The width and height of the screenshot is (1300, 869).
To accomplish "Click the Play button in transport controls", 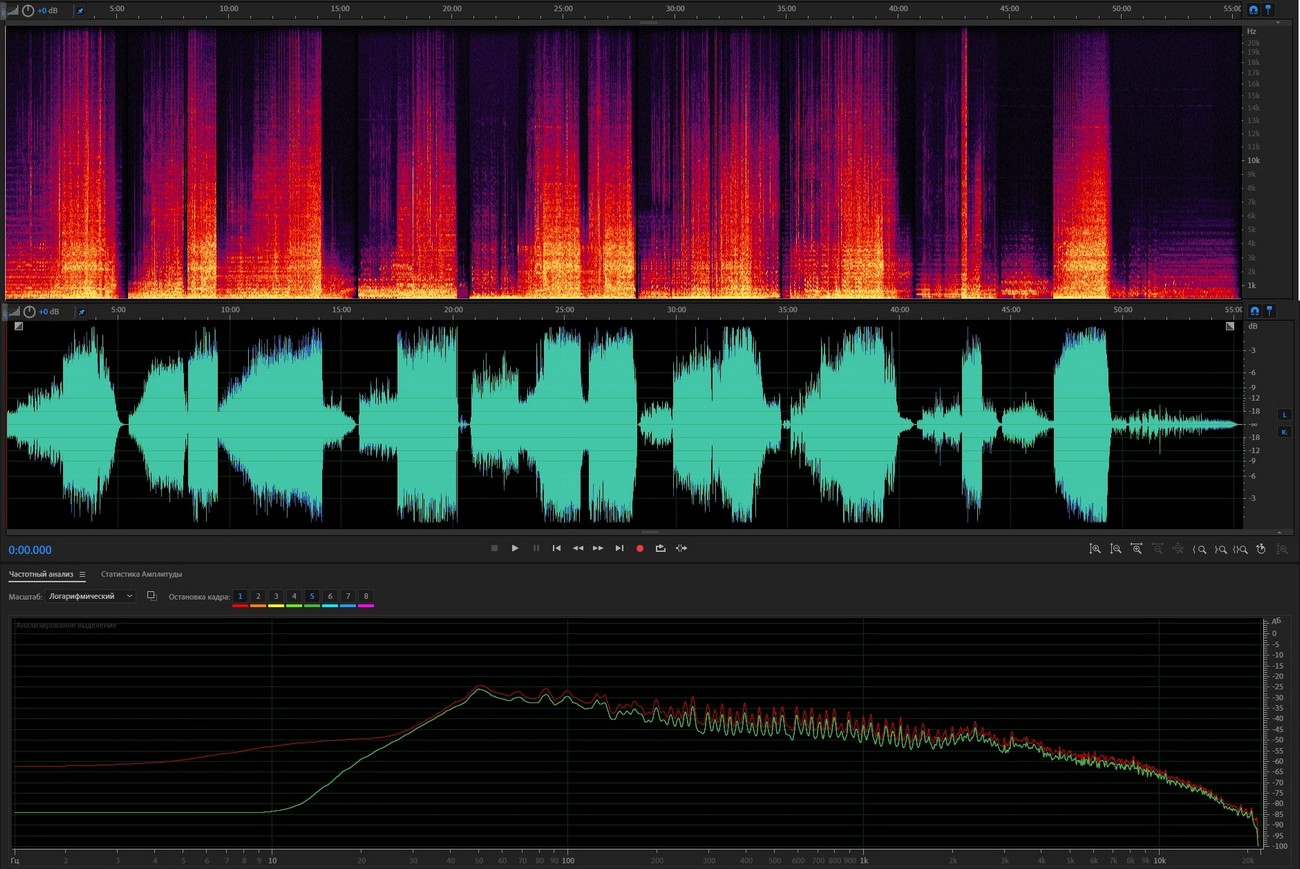I will tap(515, 548).
